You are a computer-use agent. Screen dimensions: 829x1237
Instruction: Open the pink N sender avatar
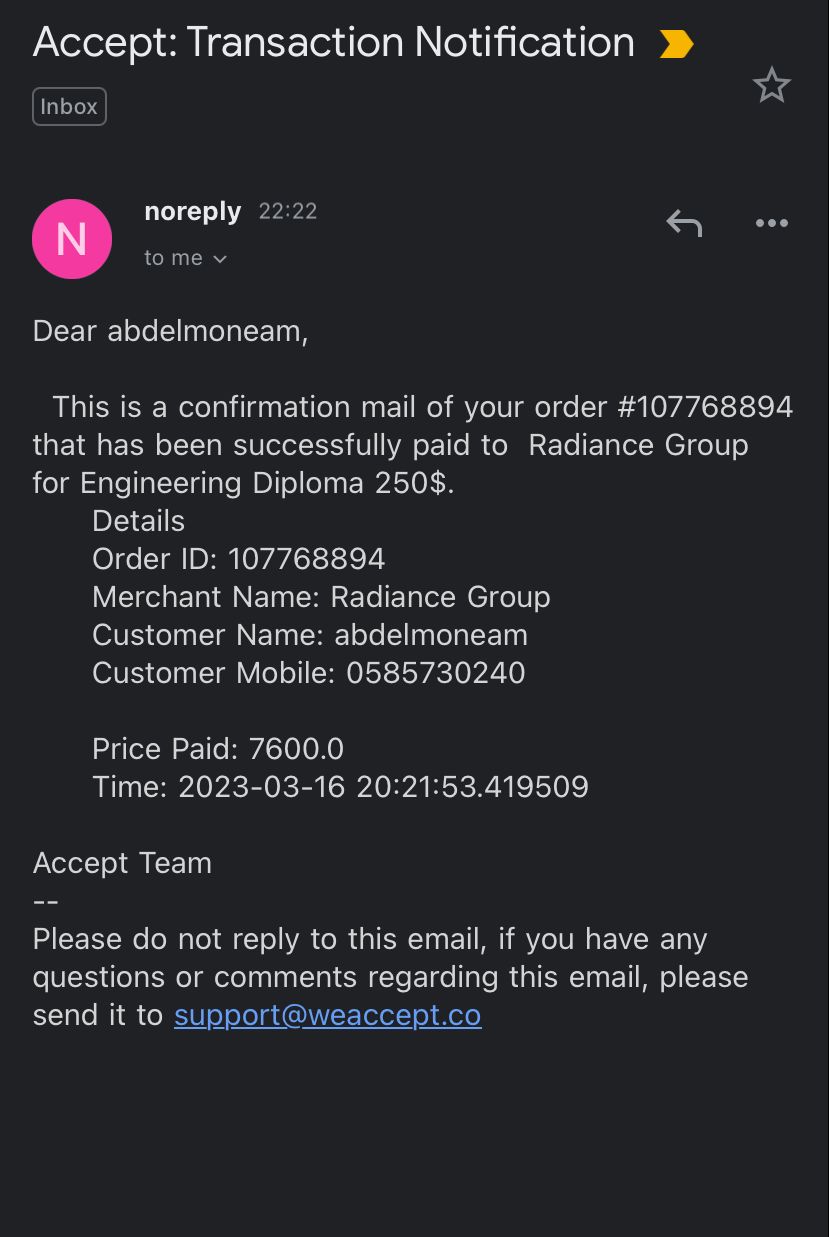coord(72,238)
